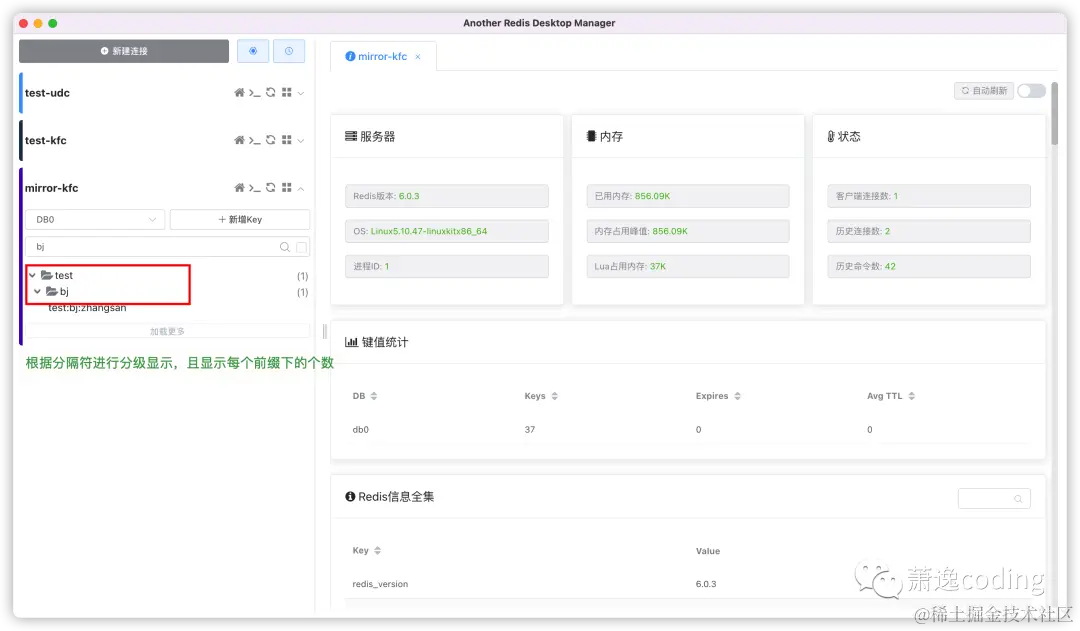The width and height of the screenshot is (1080, 631).
Task: Click the mirror-kfc connection name in sidebar
Action: 52,188
